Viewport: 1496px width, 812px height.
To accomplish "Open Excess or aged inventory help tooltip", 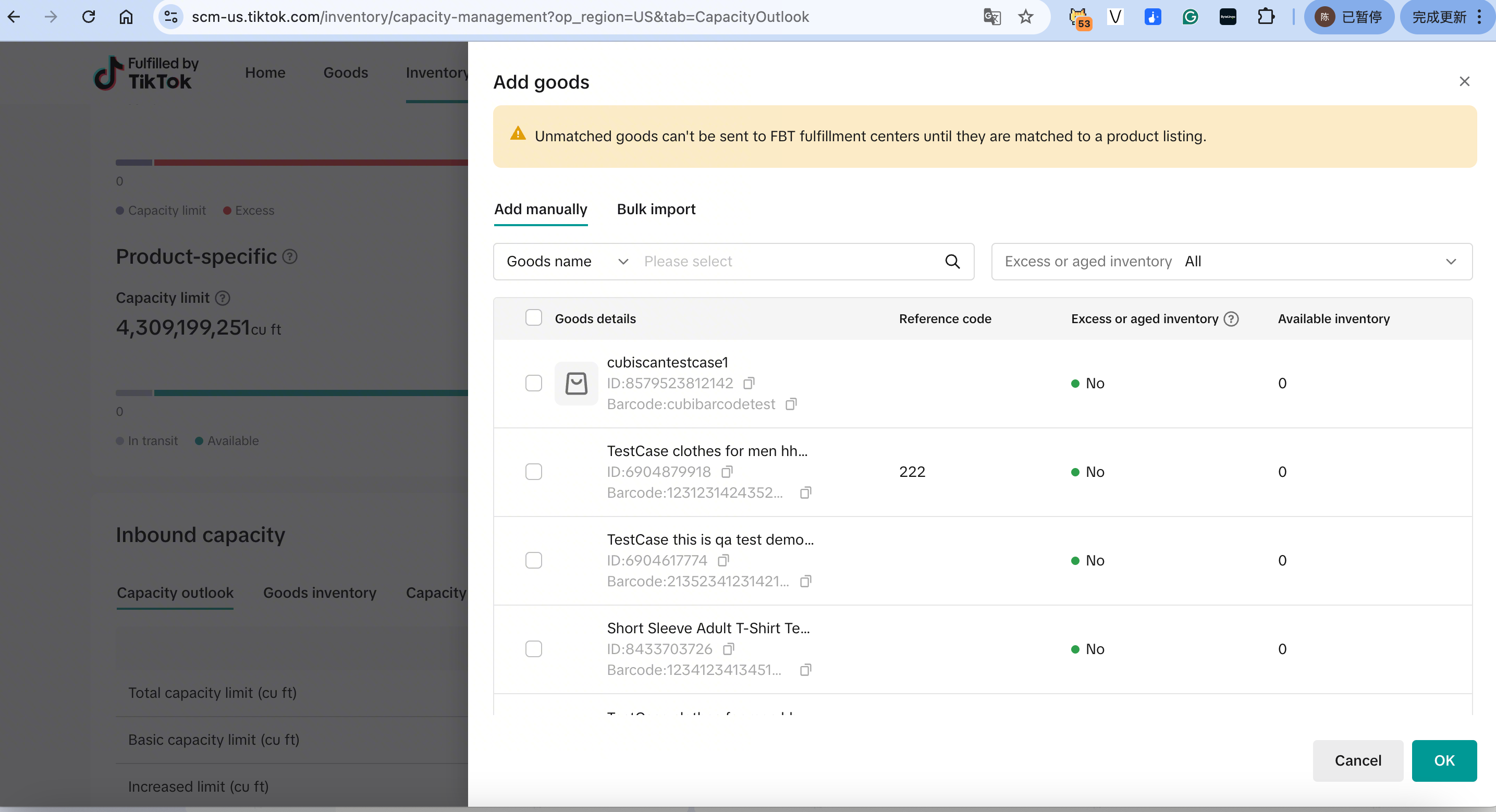I will [x=1231, y=319].
